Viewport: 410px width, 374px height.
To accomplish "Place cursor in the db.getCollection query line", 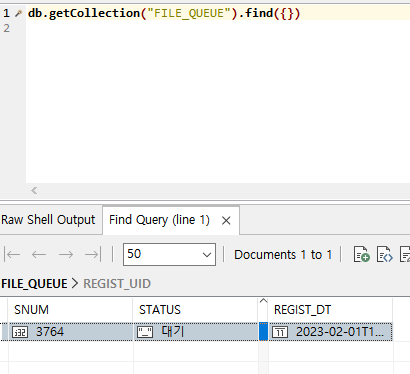I will [218, 13].
